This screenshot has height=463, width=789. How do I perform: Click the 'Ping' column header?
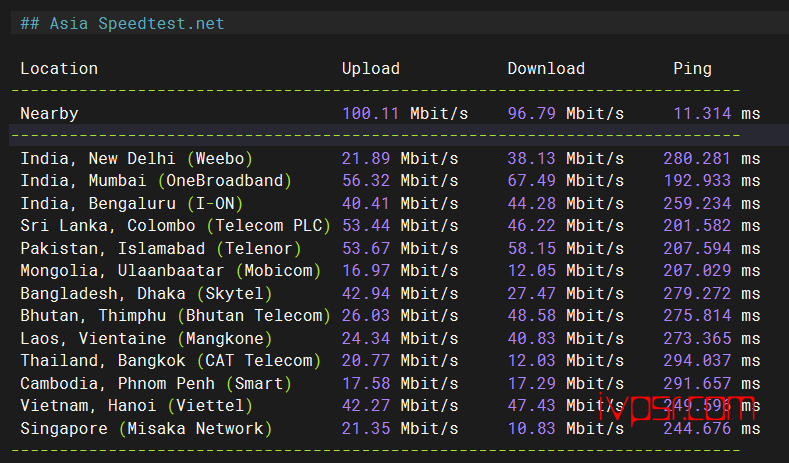coord(692,68)
